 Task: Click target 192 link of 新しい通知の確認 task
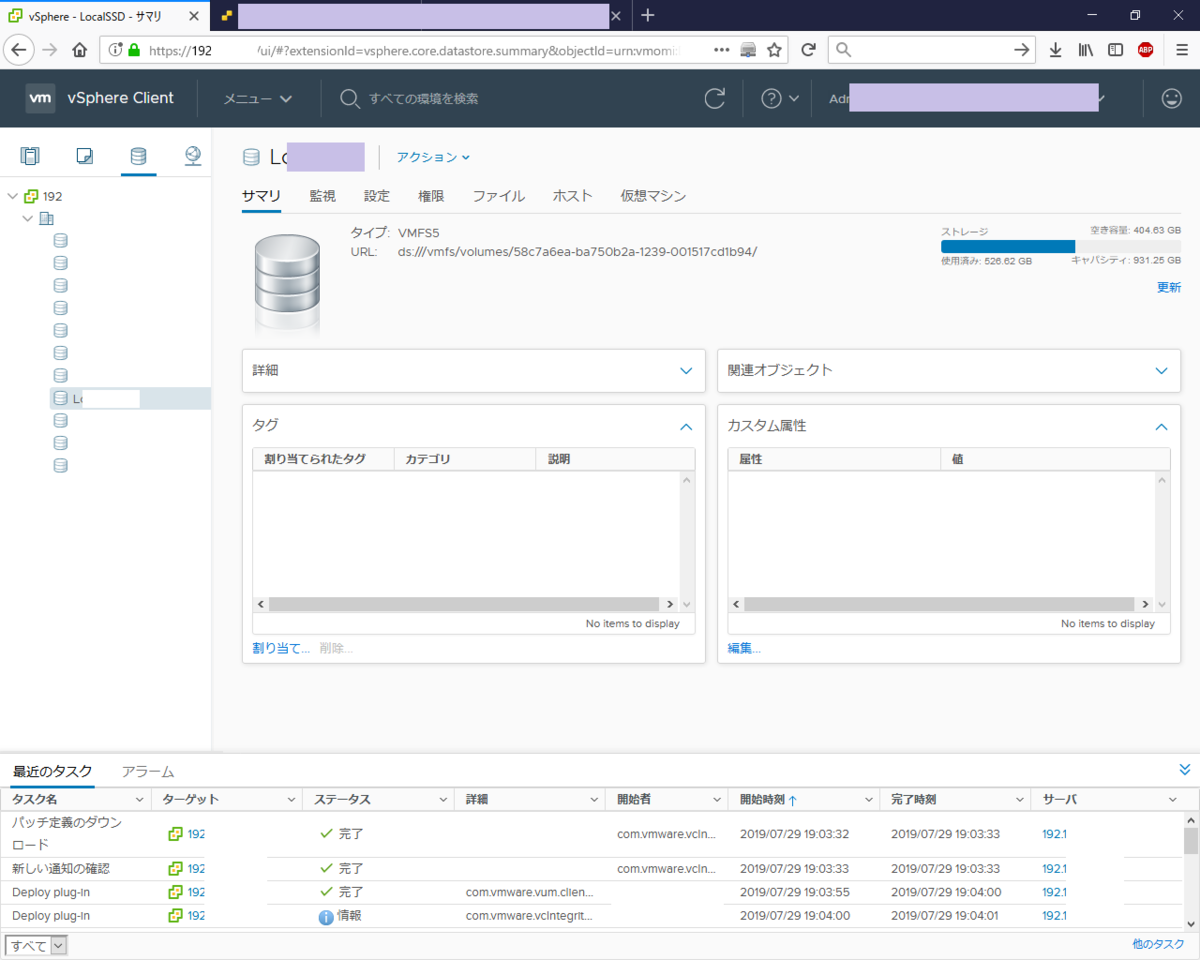coord(196,869)
